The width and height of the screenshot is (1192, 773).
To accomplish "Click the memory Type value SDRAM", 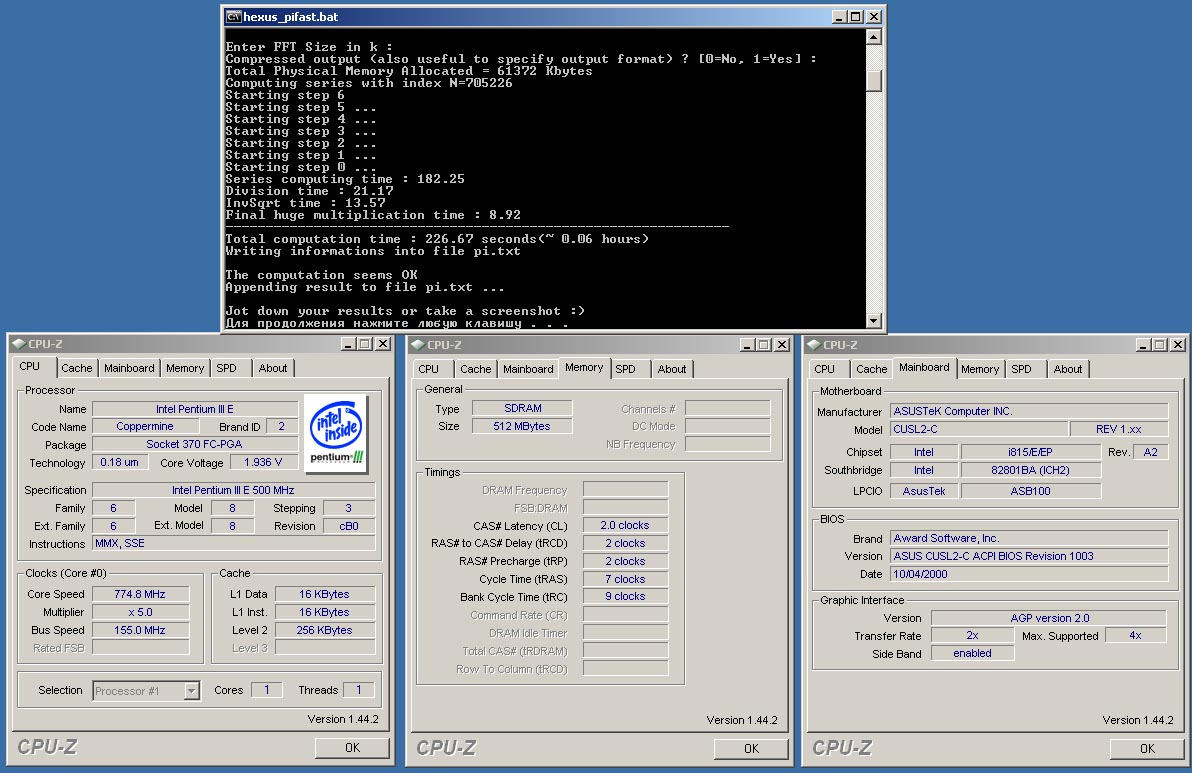I will click(522, 408).
